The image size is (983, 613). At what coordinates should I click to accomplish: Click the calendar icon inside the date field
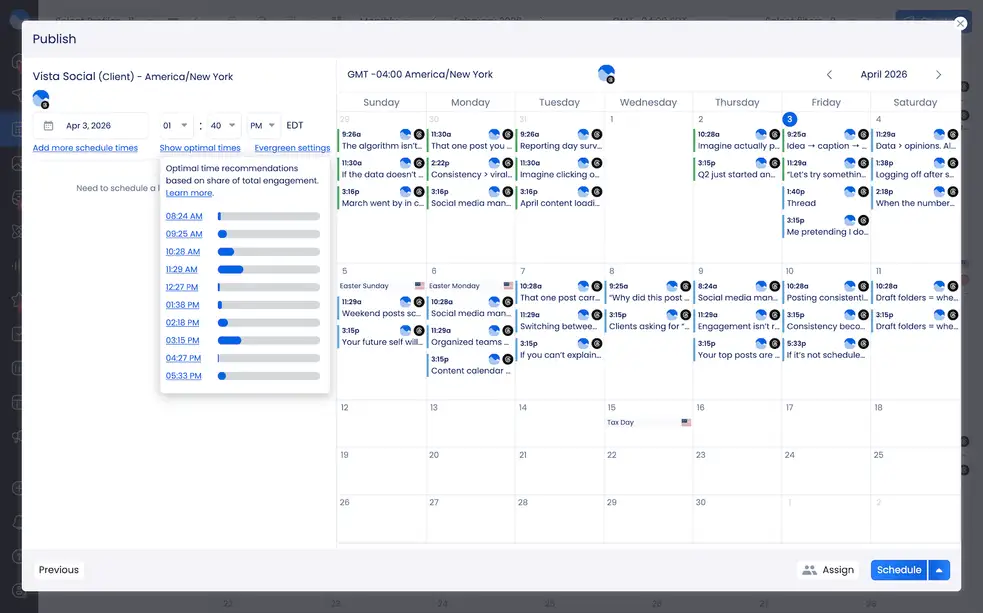[47, 125]
